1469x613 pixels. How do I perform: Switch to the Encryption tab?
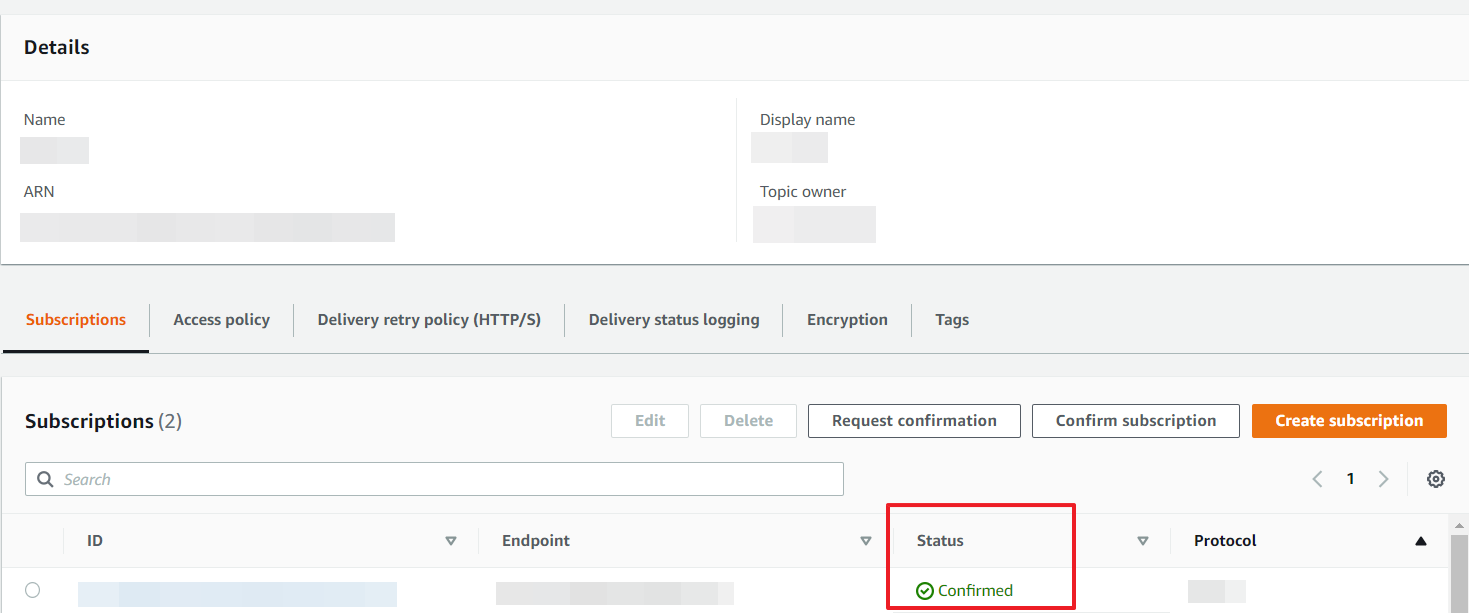coord(847,320)
